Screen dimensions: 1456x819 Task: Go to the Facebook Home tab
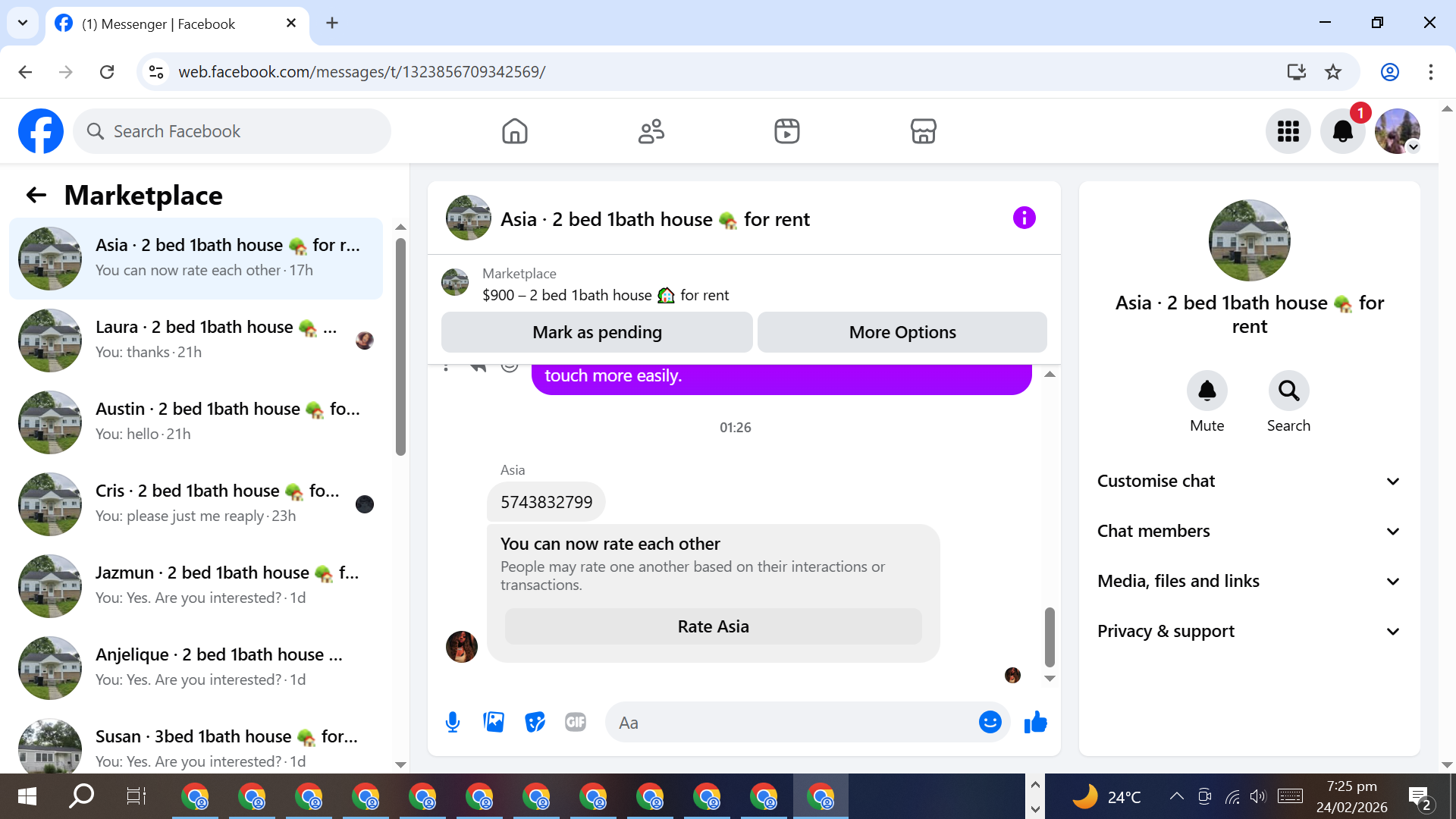tap(514, 131)
